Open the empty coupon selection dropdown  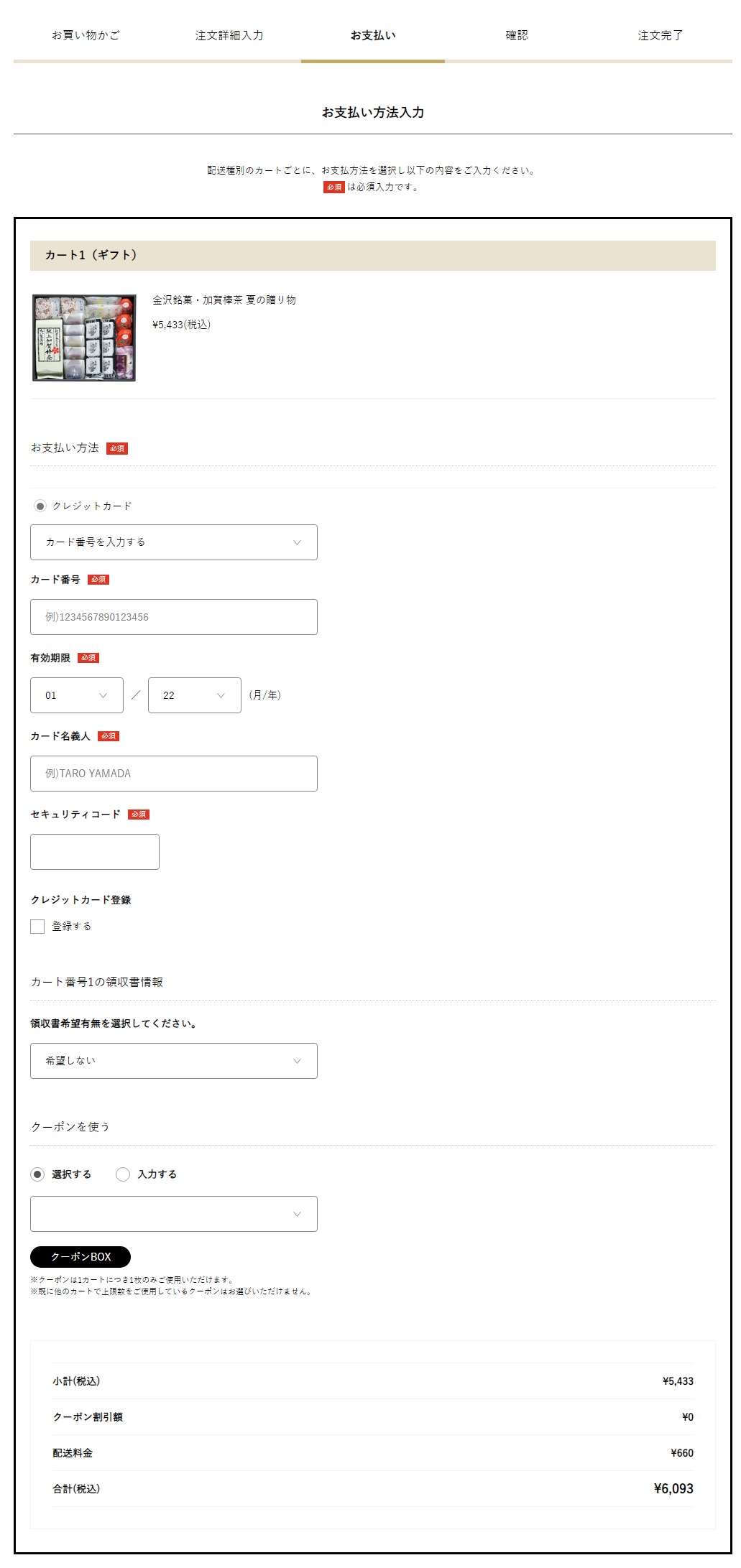[174, 1214]
